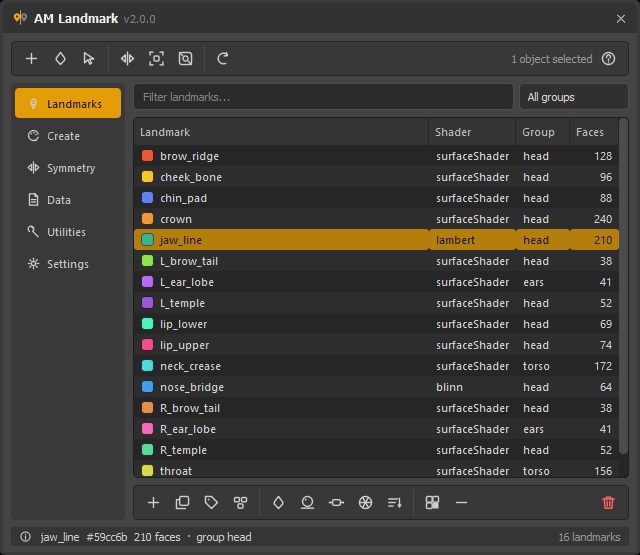Open the Settings tab
640x555 pixels.
68,264
